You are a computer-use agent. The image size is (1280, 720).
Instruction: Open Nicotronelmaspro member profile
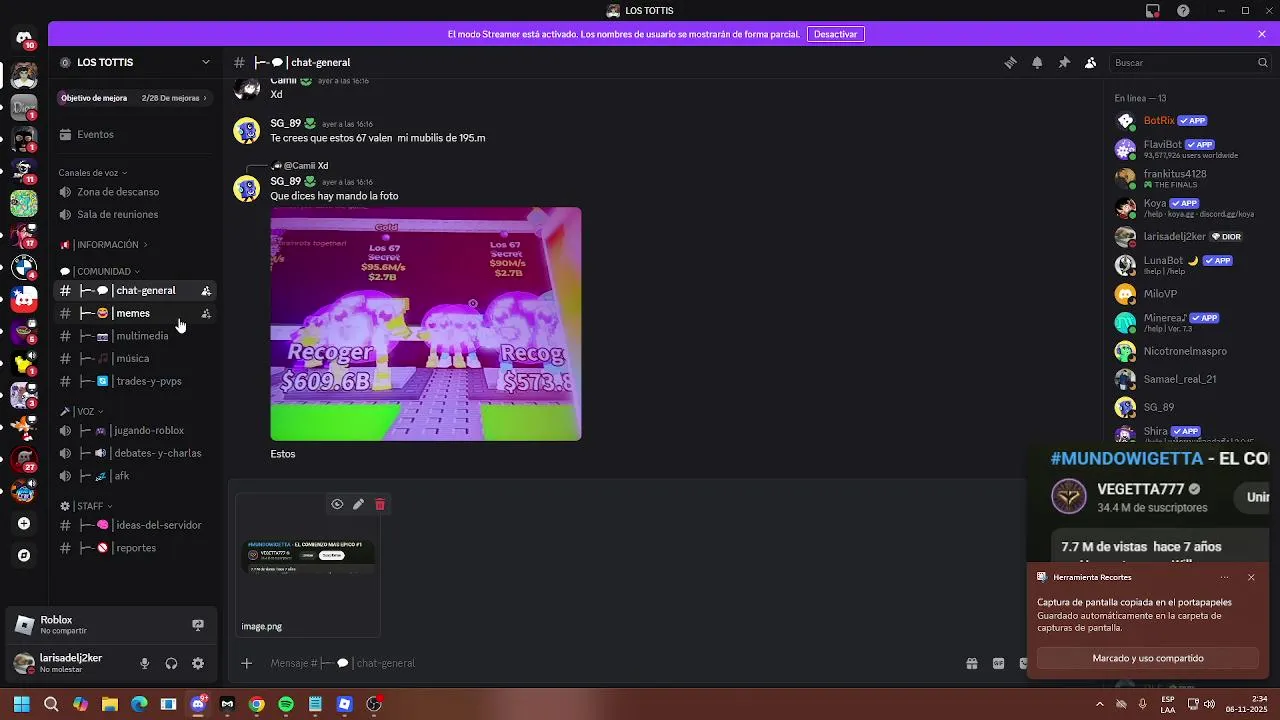(1190, 351)
